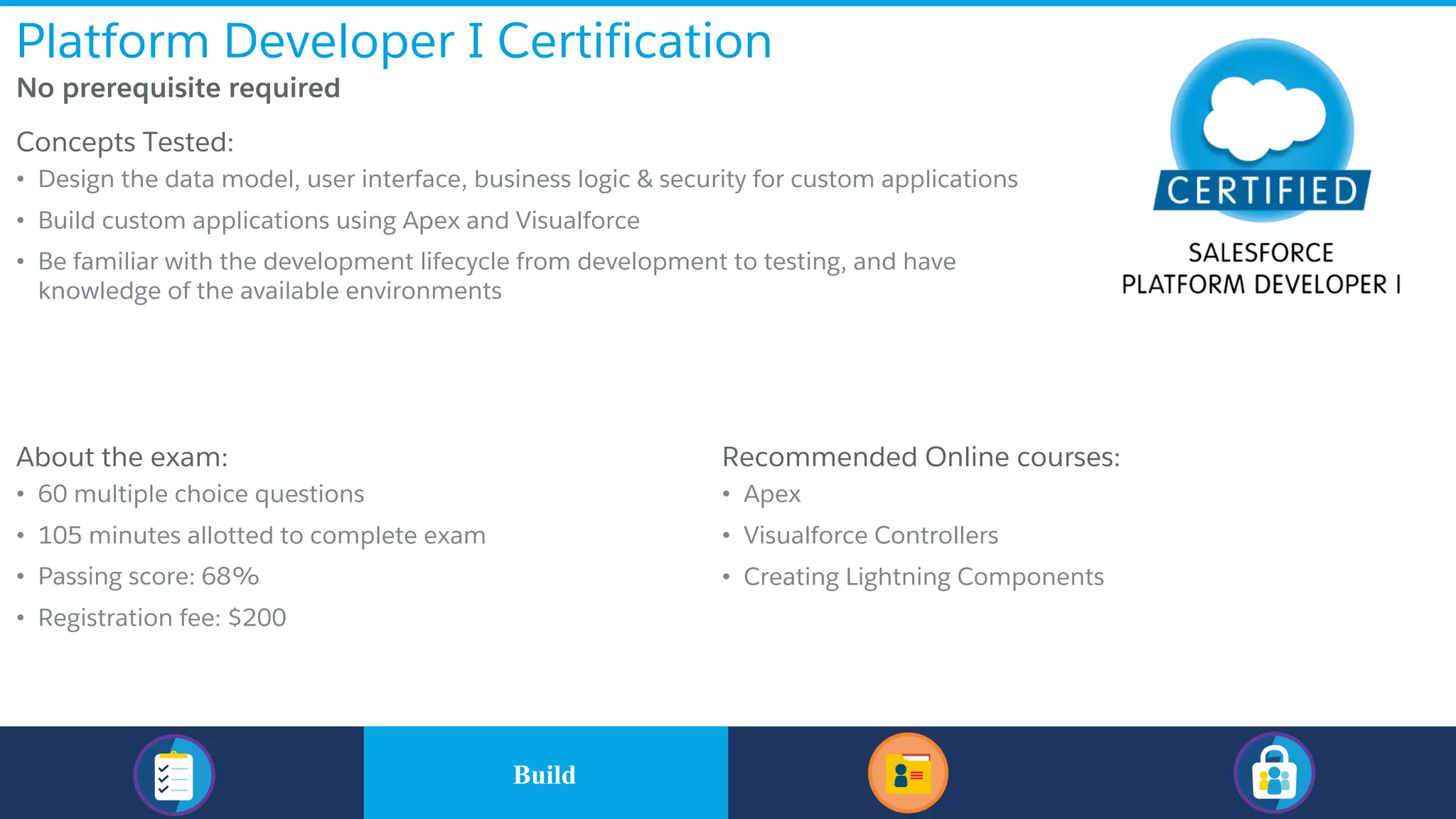Screen dimensions: 1456x819
Task: Click 'Recommended Online courses:' heading
Action: pyautogui.click(x=921, y=457)
